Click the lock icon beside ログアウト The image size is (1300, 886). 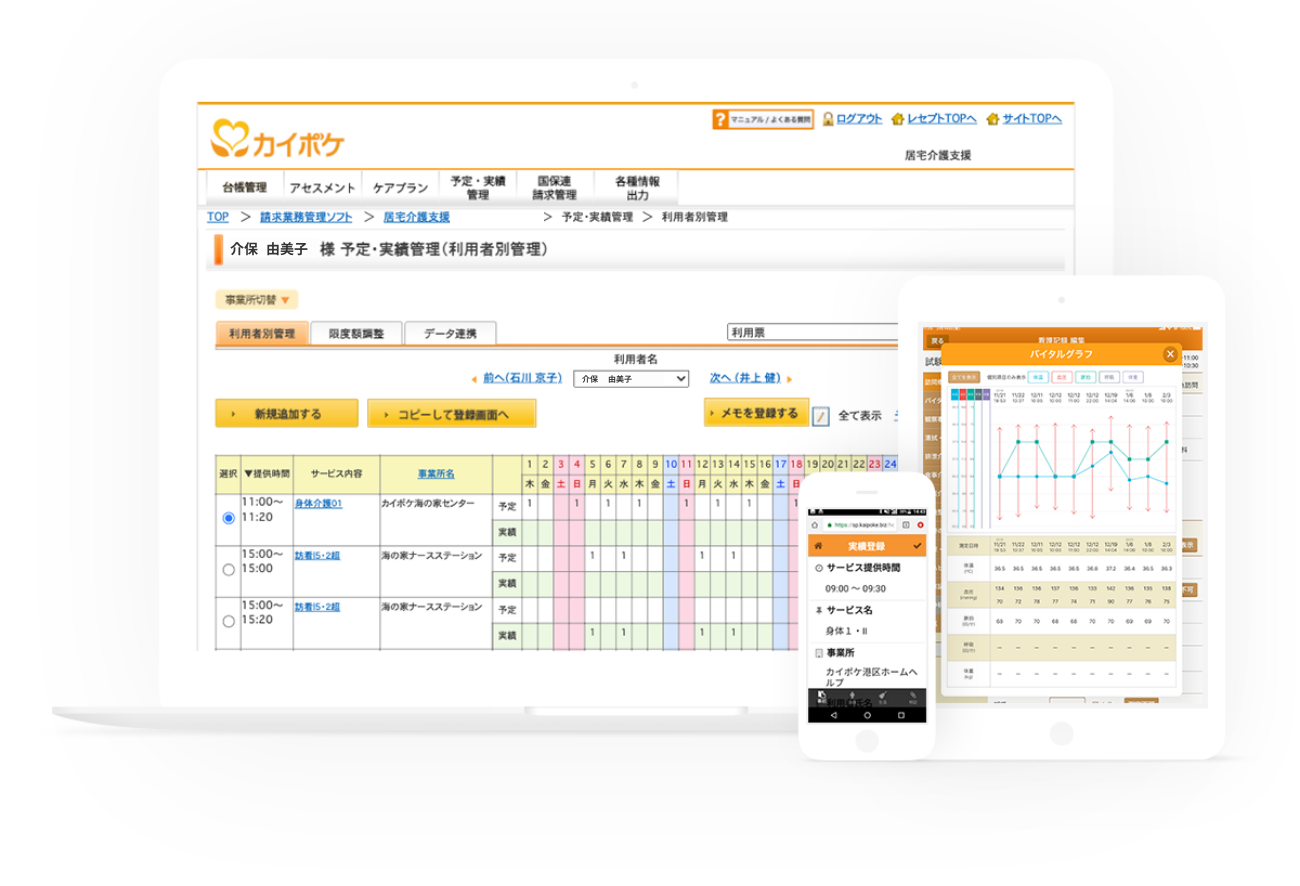click(828, 119)
